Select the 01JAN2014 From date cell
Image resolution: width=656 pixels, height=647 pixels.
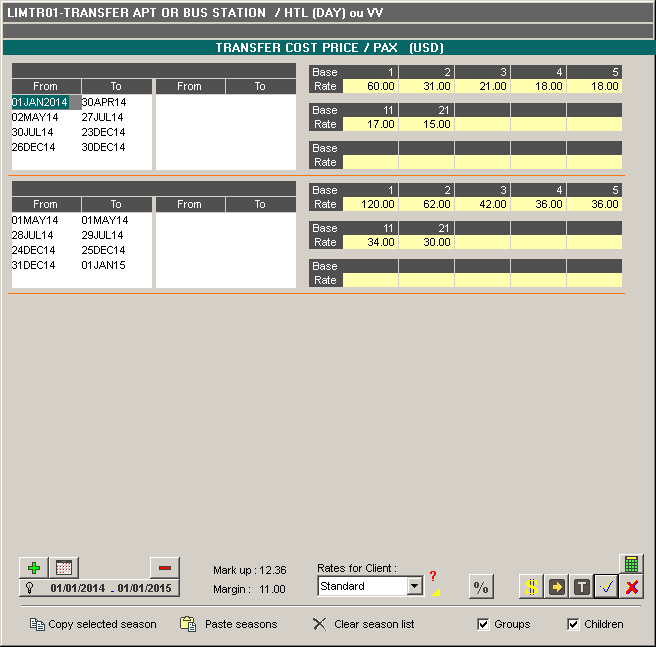pos(41,102)
